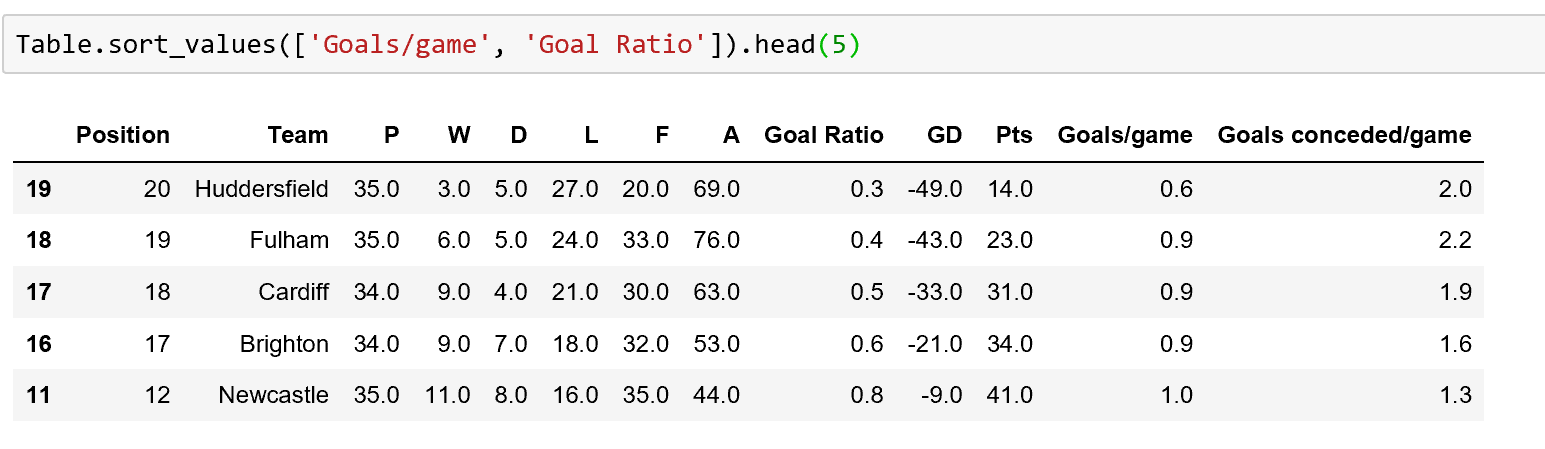Click the number 5 inside head()
Viewport: 1545px width, 449px height.
click(x=839, y=46)
